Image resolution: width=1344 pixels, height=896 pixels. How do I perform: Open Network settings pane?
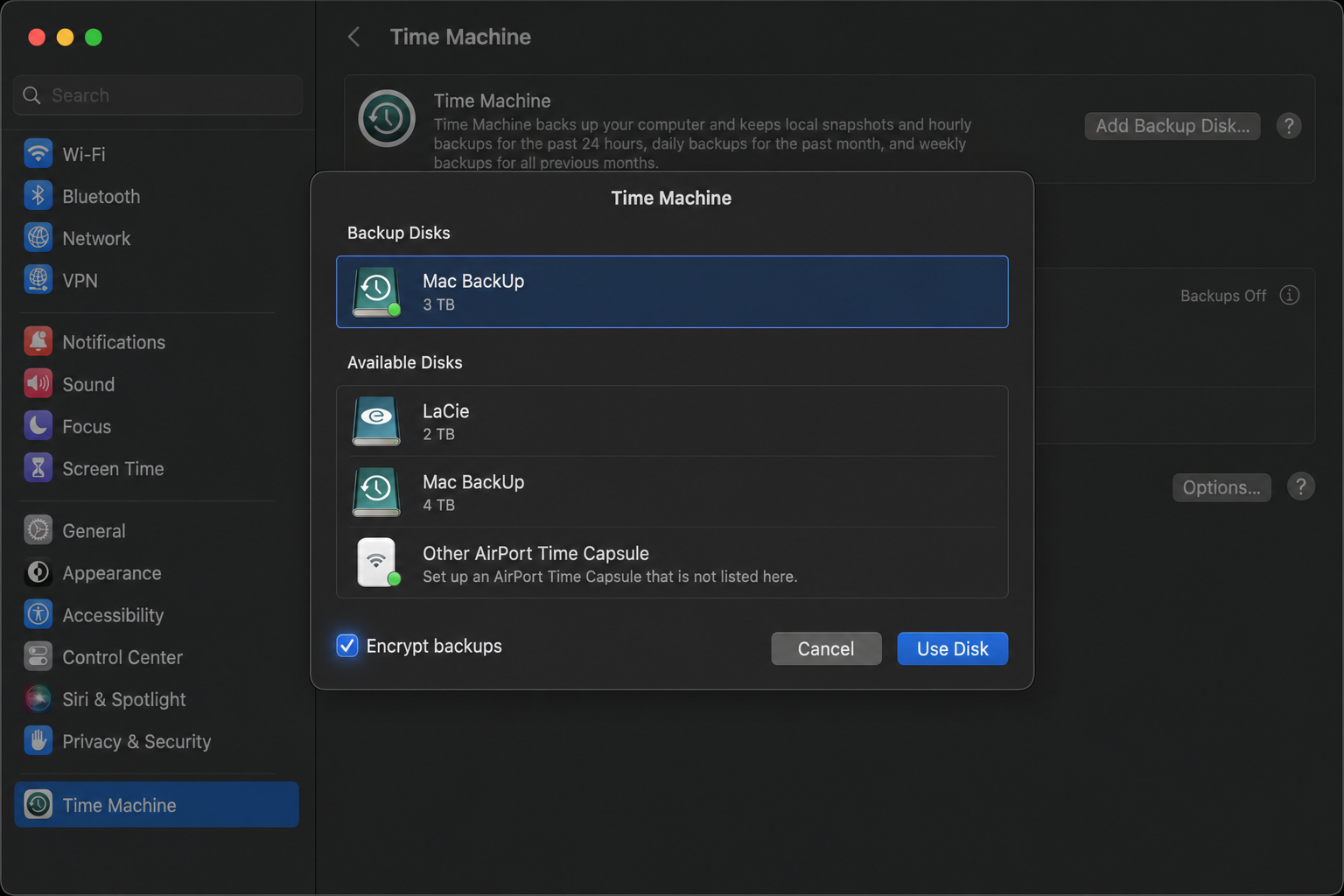tap(157, 238)
